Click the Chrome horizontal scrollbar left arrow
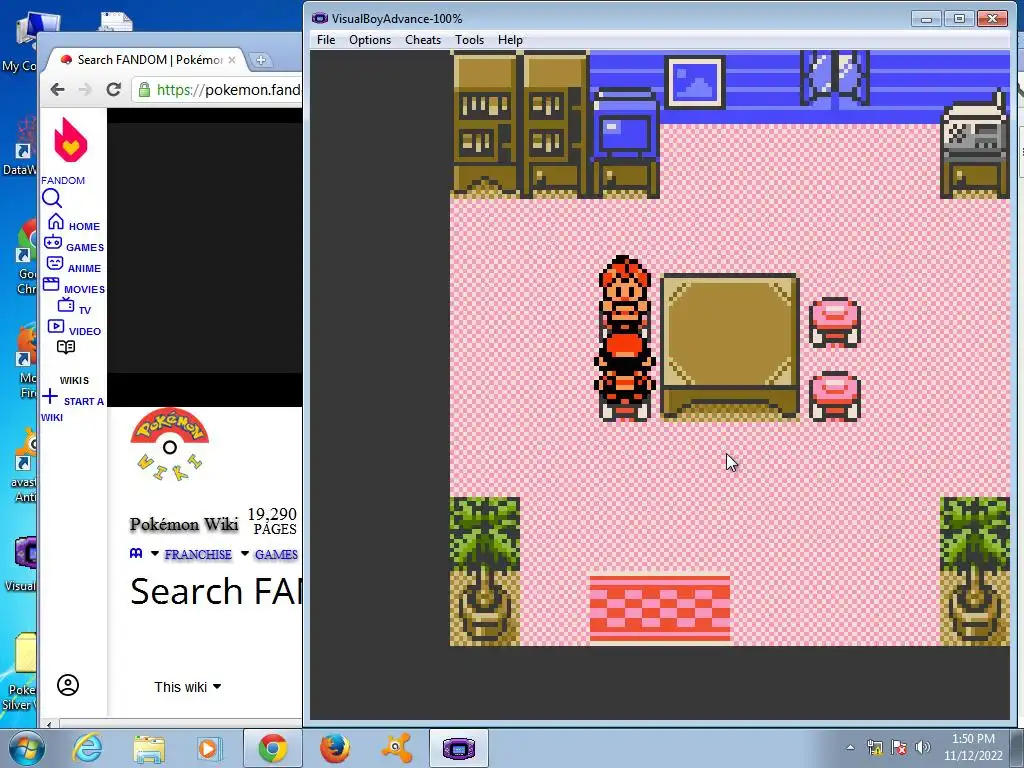This screenshot has height=768, width=1024. pos(48,724)
